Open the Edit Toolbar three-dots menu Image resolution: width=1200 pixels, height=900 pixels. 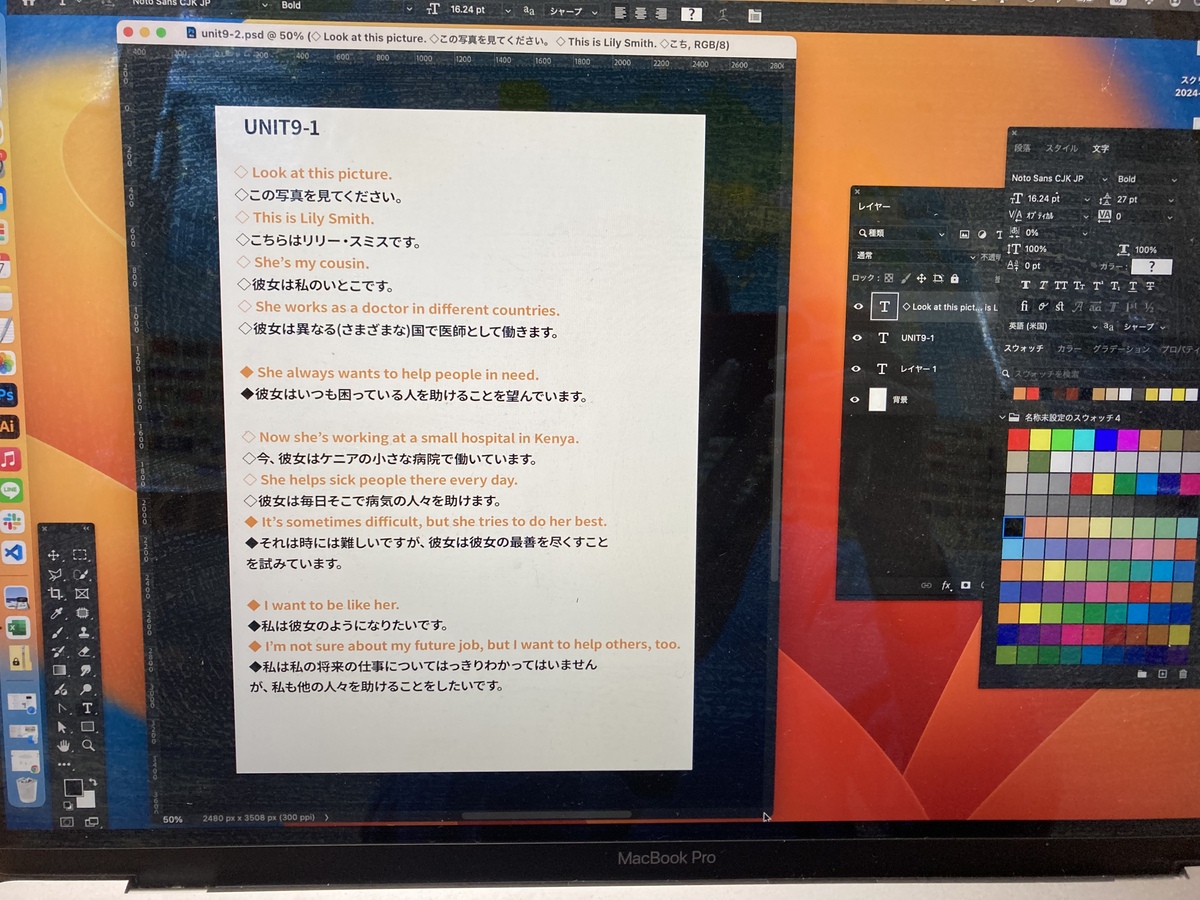tap(64, 764)
